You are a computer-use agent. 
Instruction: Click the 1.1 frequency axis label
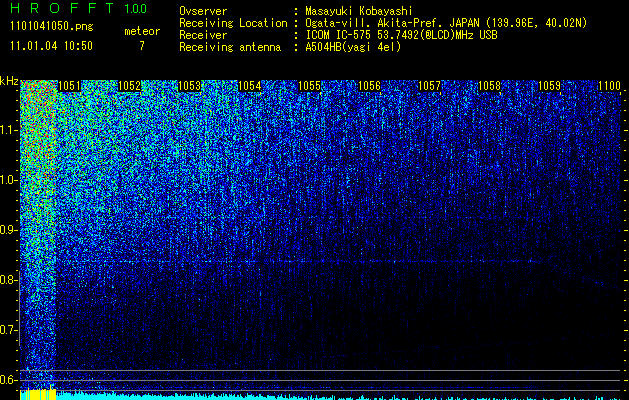(9, 130)
